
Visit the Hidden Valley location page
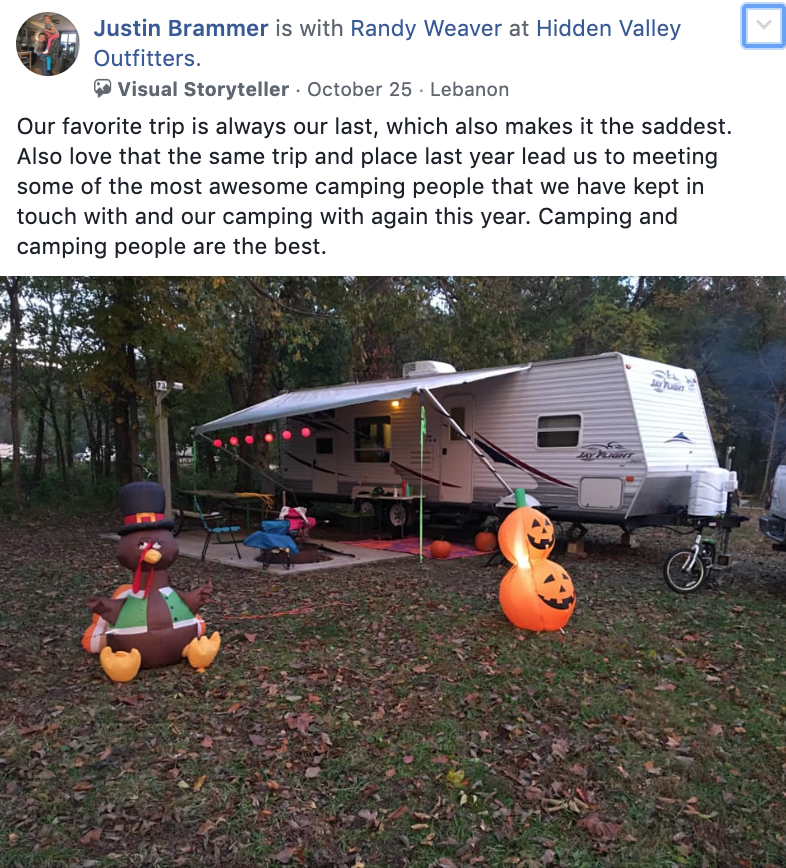(608, 28)
